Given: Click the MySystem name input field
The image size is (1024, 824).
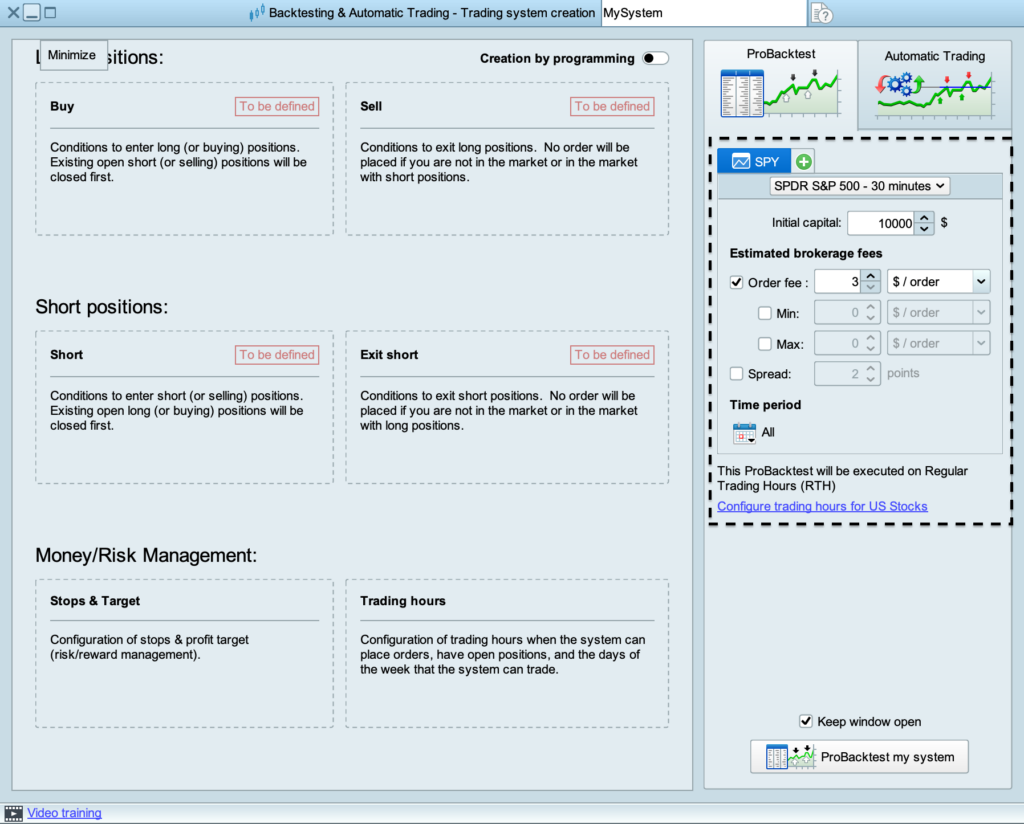Looking at the screenshot, I should point(702,14).
